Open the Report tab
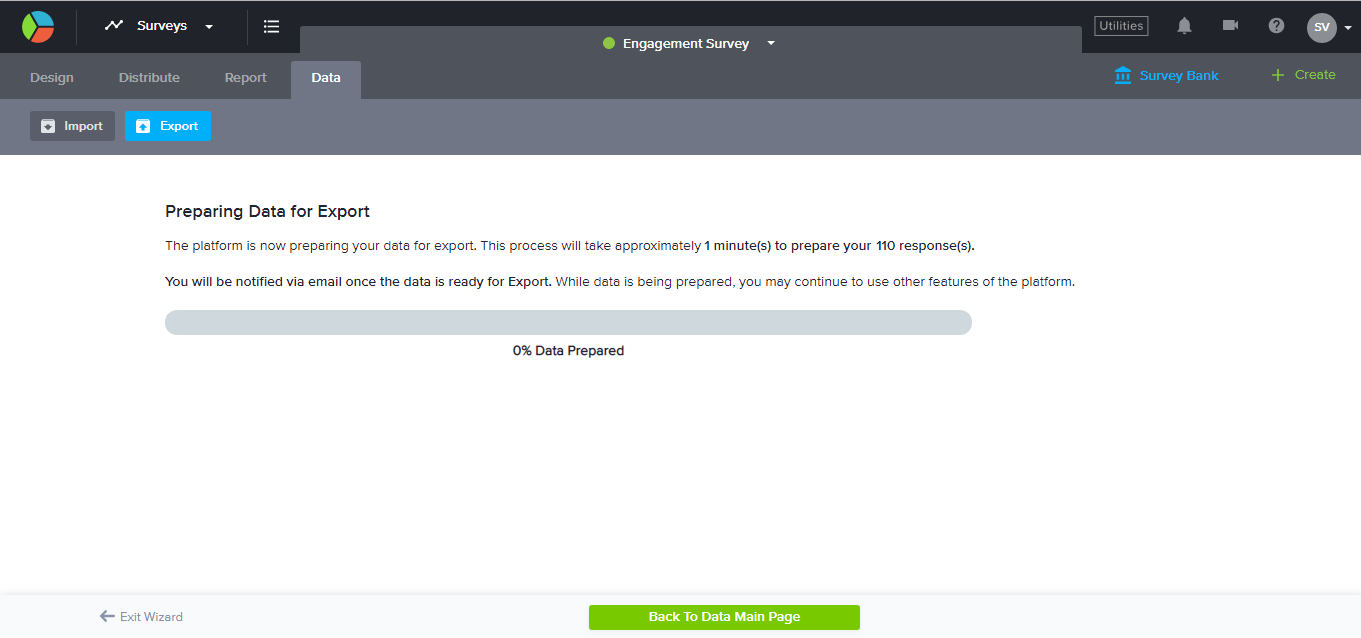Screen dimensions: 1361x638 click(x=245, y=78)
